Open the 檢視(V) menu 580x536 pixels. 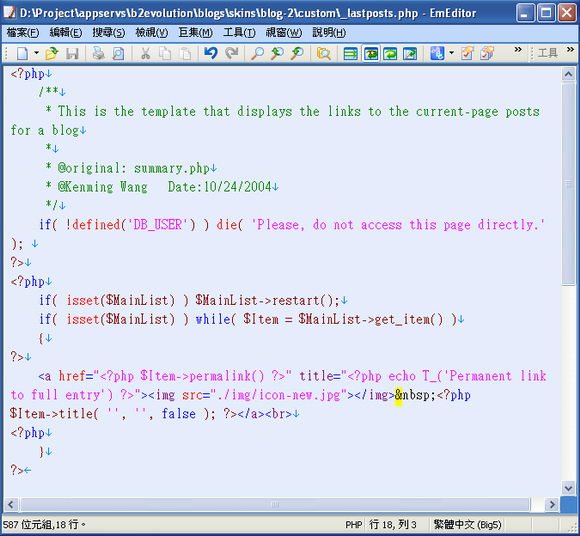pyautogui.click(x=152, y=33)
